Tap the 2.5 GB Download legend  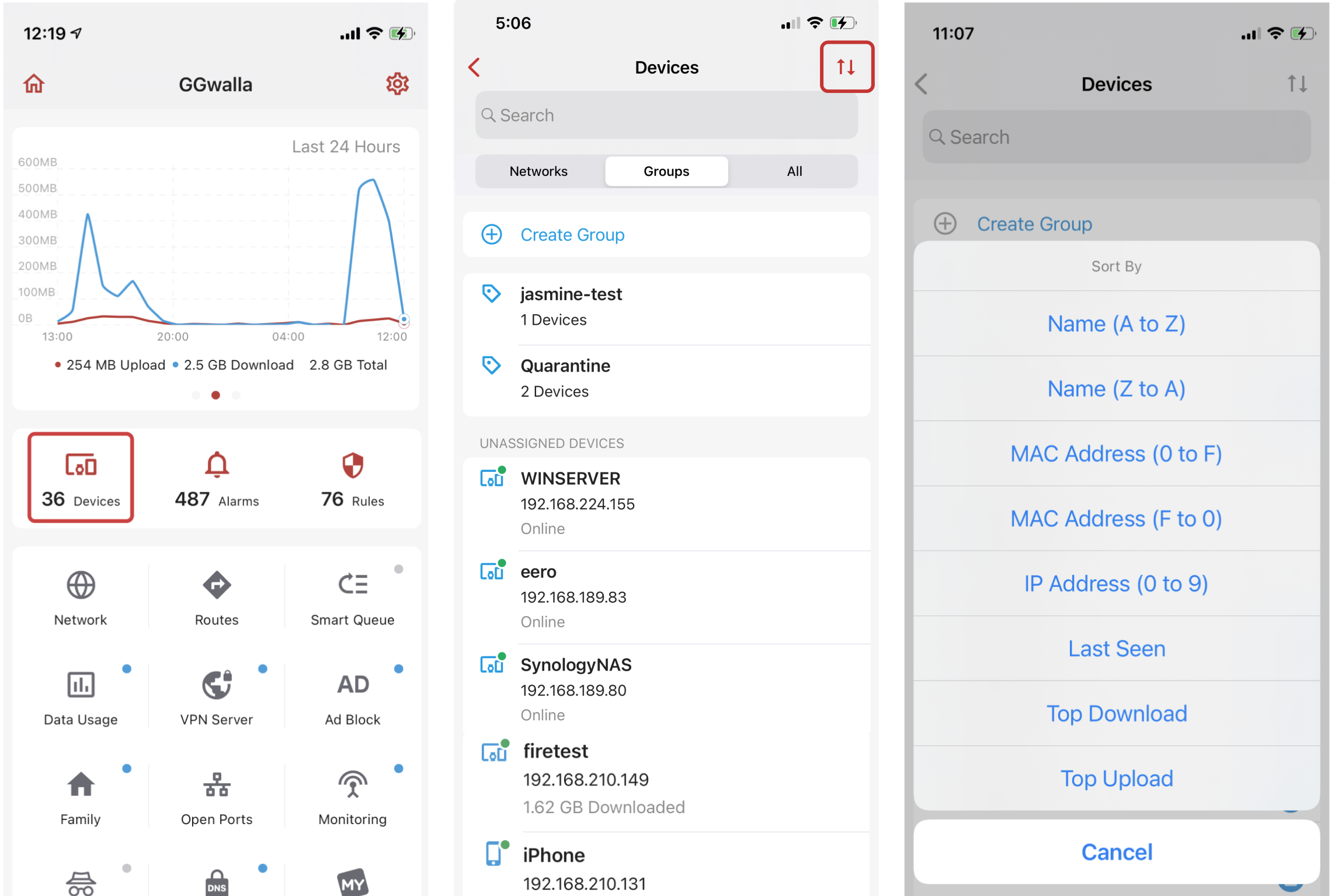click(x=234, y=365)
